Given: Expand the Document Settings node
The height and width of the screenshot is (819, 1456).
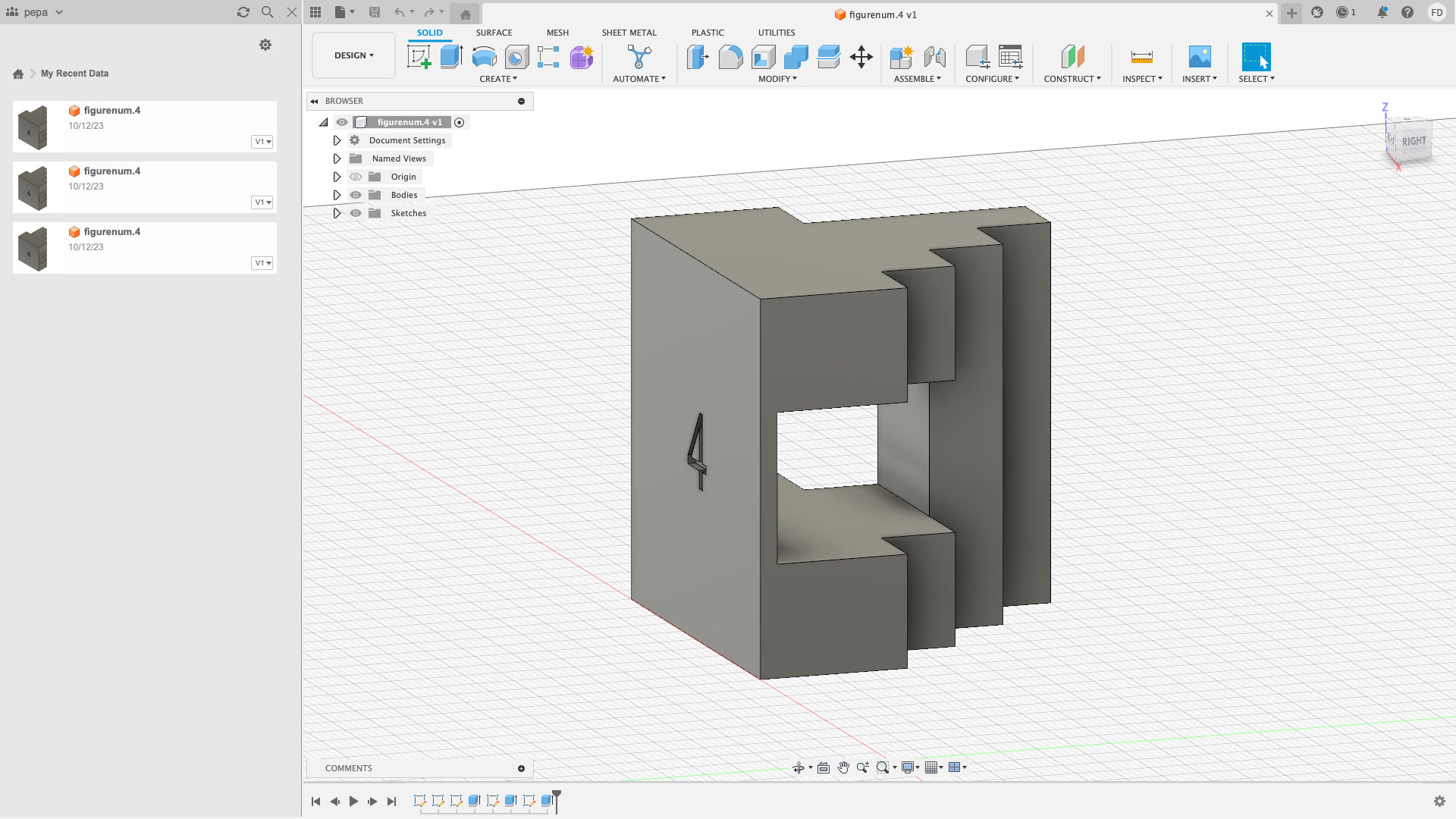Looking at the screenshot, I should click(337, 140).
